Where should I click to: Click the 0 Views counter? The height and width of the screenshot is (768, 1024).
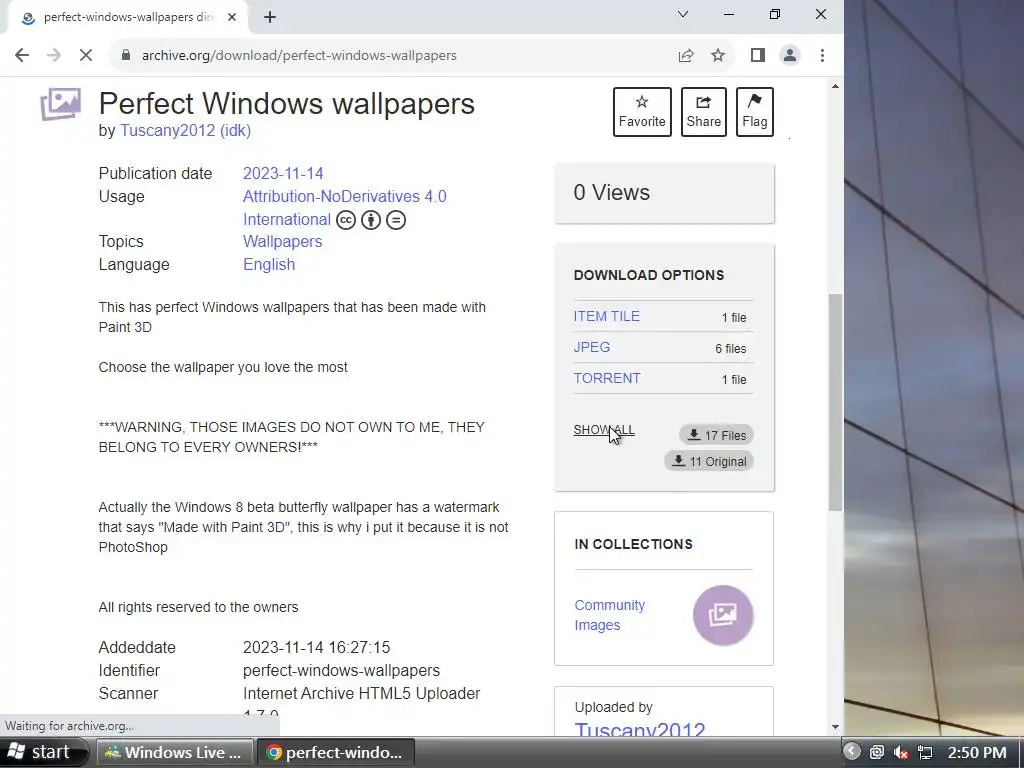611,193
